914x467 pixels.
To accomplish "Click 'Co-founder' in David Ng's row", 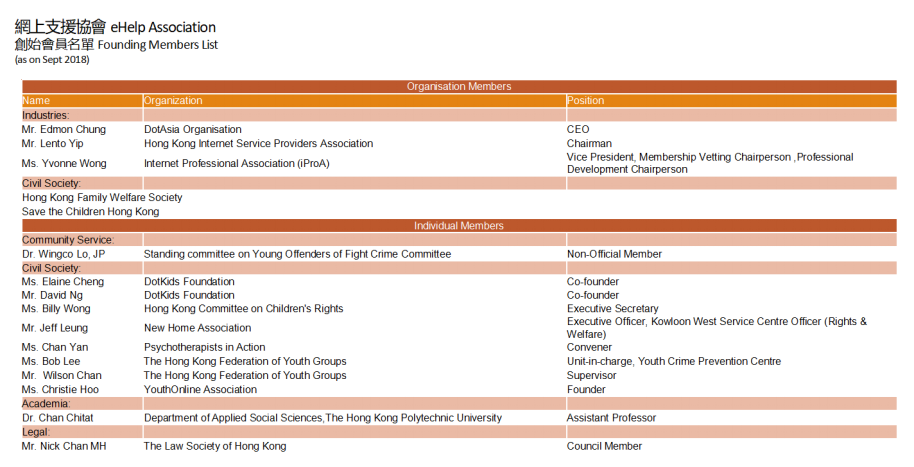I will pos(593,296).
